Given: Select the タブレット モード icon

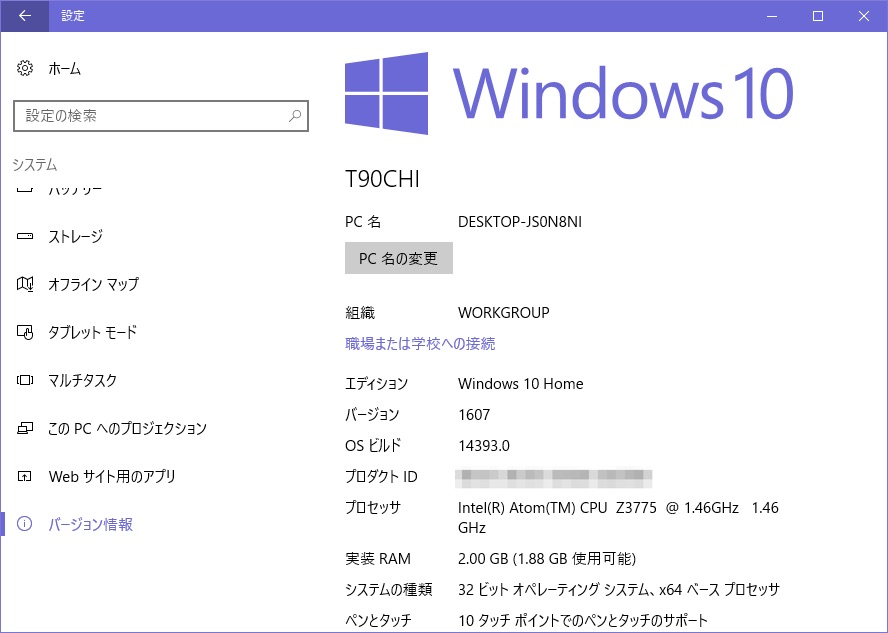Looking at the screenshot, I should point(24,332).
